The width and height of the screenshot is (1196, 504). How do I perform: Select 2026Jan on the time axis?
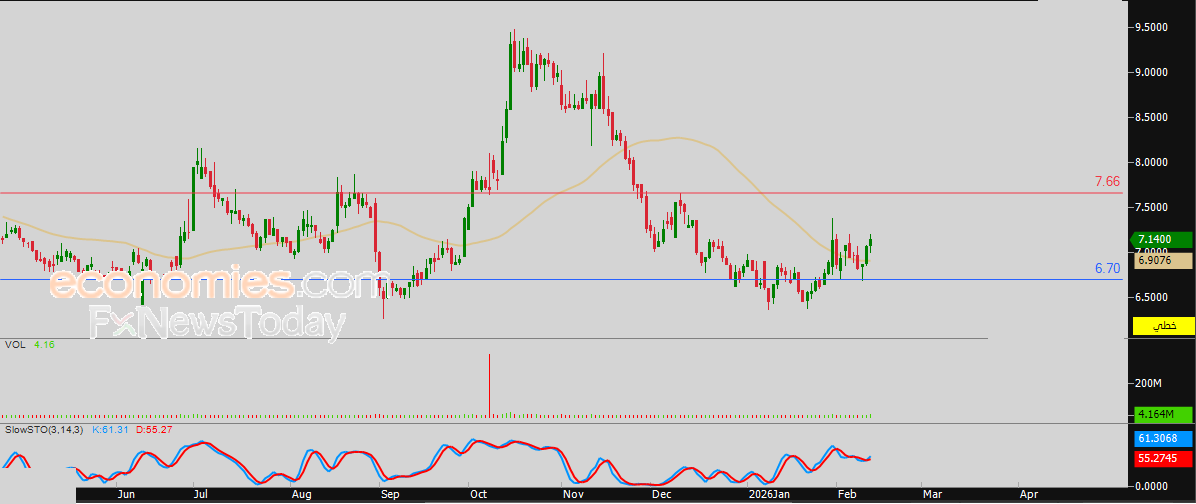(769, 494)
